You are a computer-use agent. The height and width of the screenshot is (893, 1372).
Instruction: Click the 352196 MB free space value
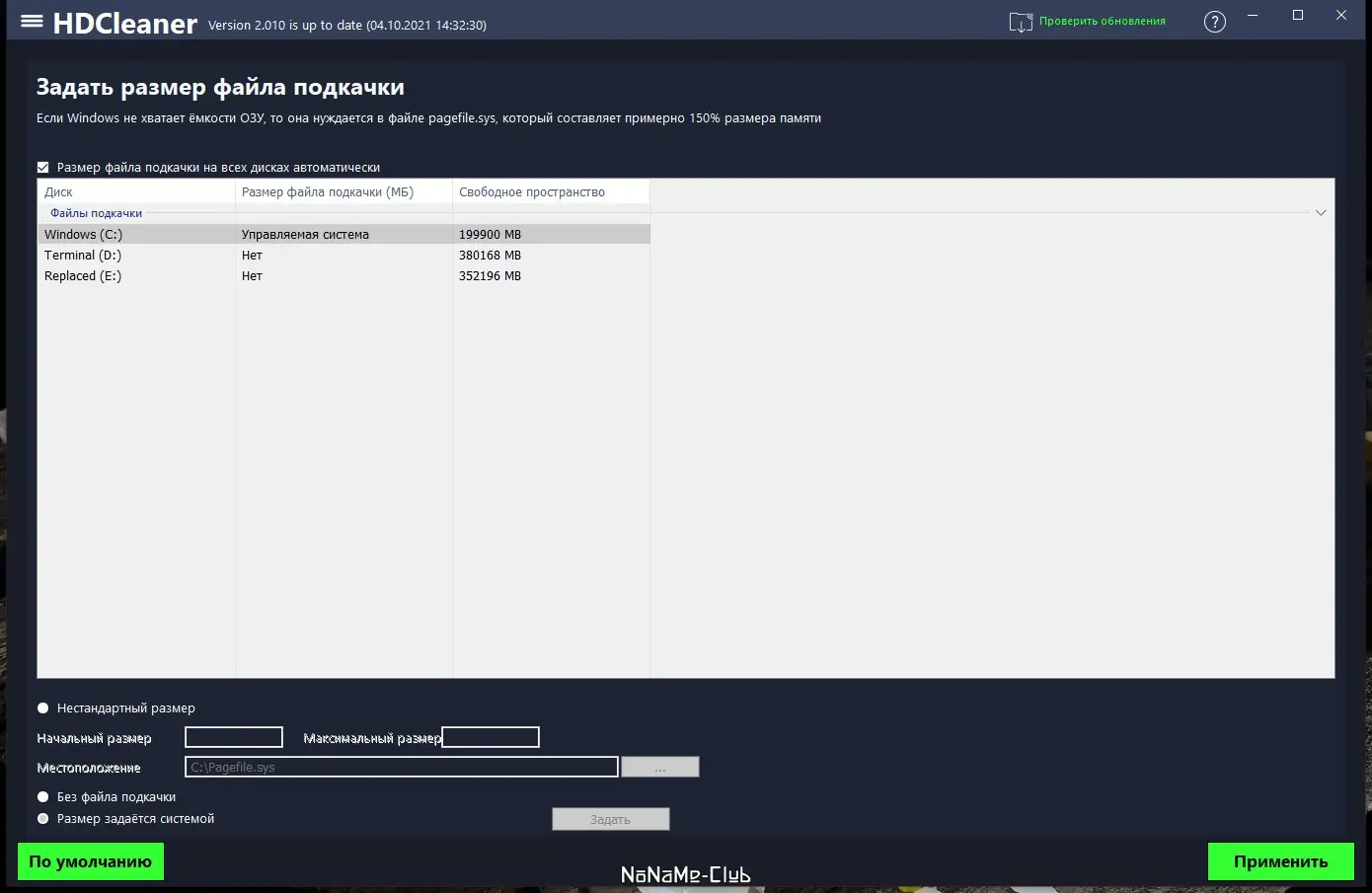tap(490, 276)
